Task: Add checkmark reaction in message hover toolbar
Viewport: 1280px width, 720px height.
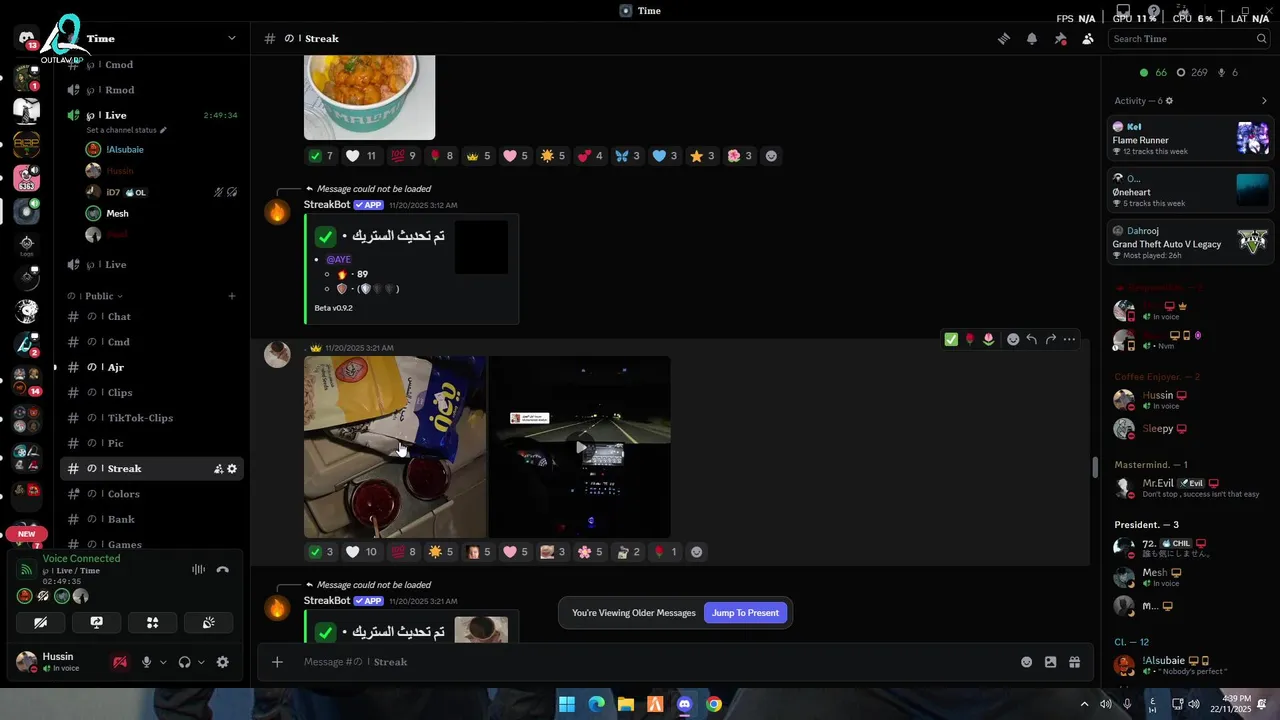Action: tap(951, 340)
